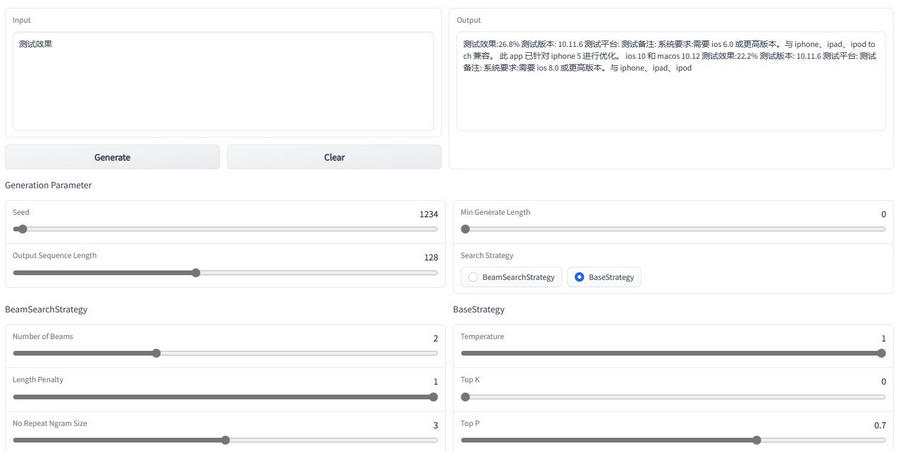This screenshot has height=451, width=900.
Task: Click the Number of Beams value field
Action: pos(435,338)
